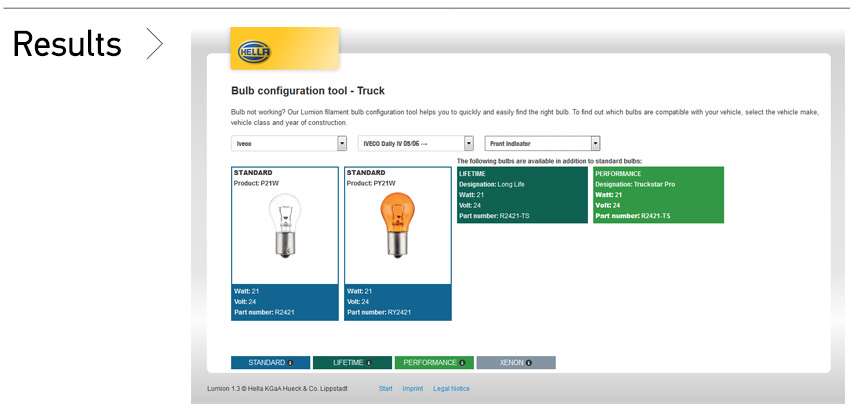Select the PERFORMANCE Truckstar Pro card
This screenshot has width=858, height=415.
658,195
